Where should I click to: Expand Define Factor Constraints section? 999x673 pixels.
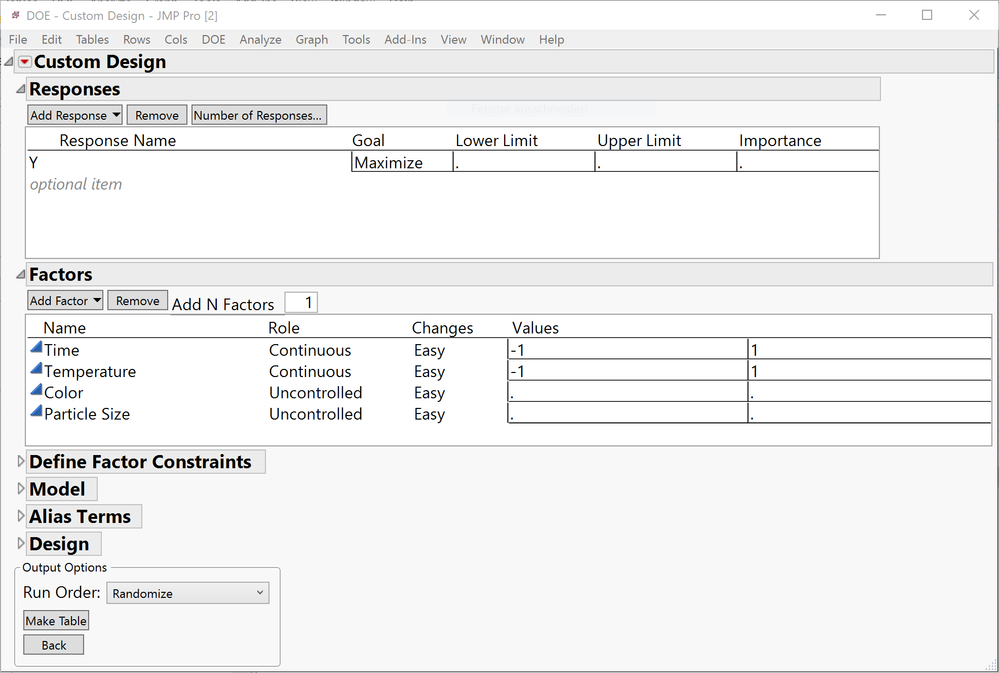(x=20, y=461)
